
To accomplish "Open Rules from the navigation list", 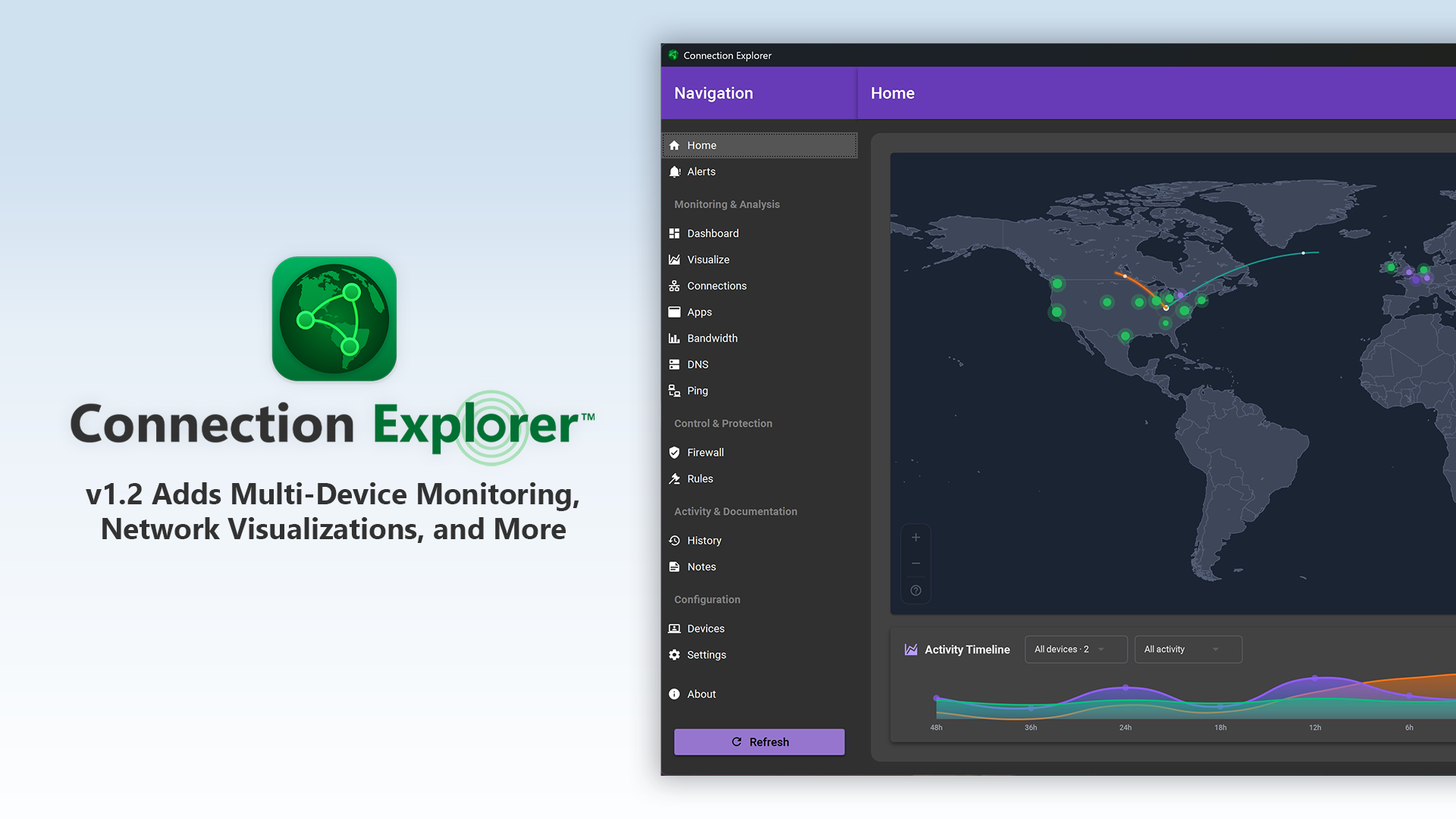I will coord(760,479).
